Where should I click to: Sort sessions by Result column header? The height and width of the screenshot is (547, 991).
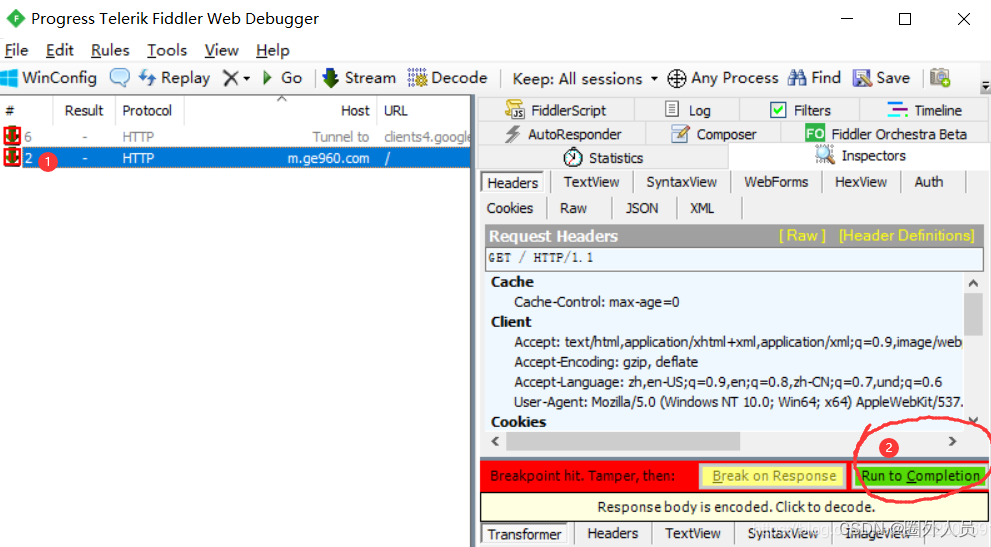pos(83,111)
